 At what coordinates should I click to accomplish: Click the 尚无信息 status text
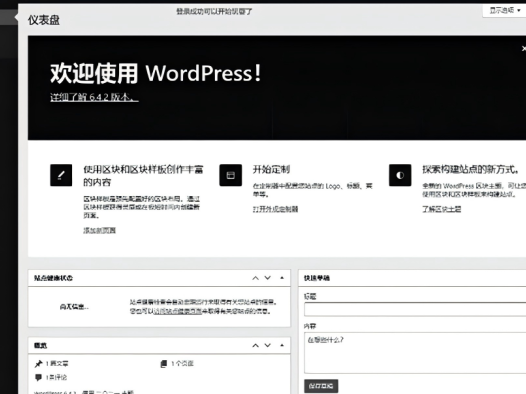pos(74,306)
